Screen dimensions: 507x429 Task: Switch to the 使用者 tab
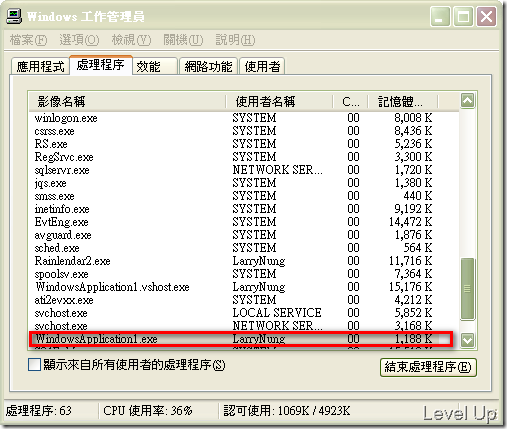pos(262,66)
